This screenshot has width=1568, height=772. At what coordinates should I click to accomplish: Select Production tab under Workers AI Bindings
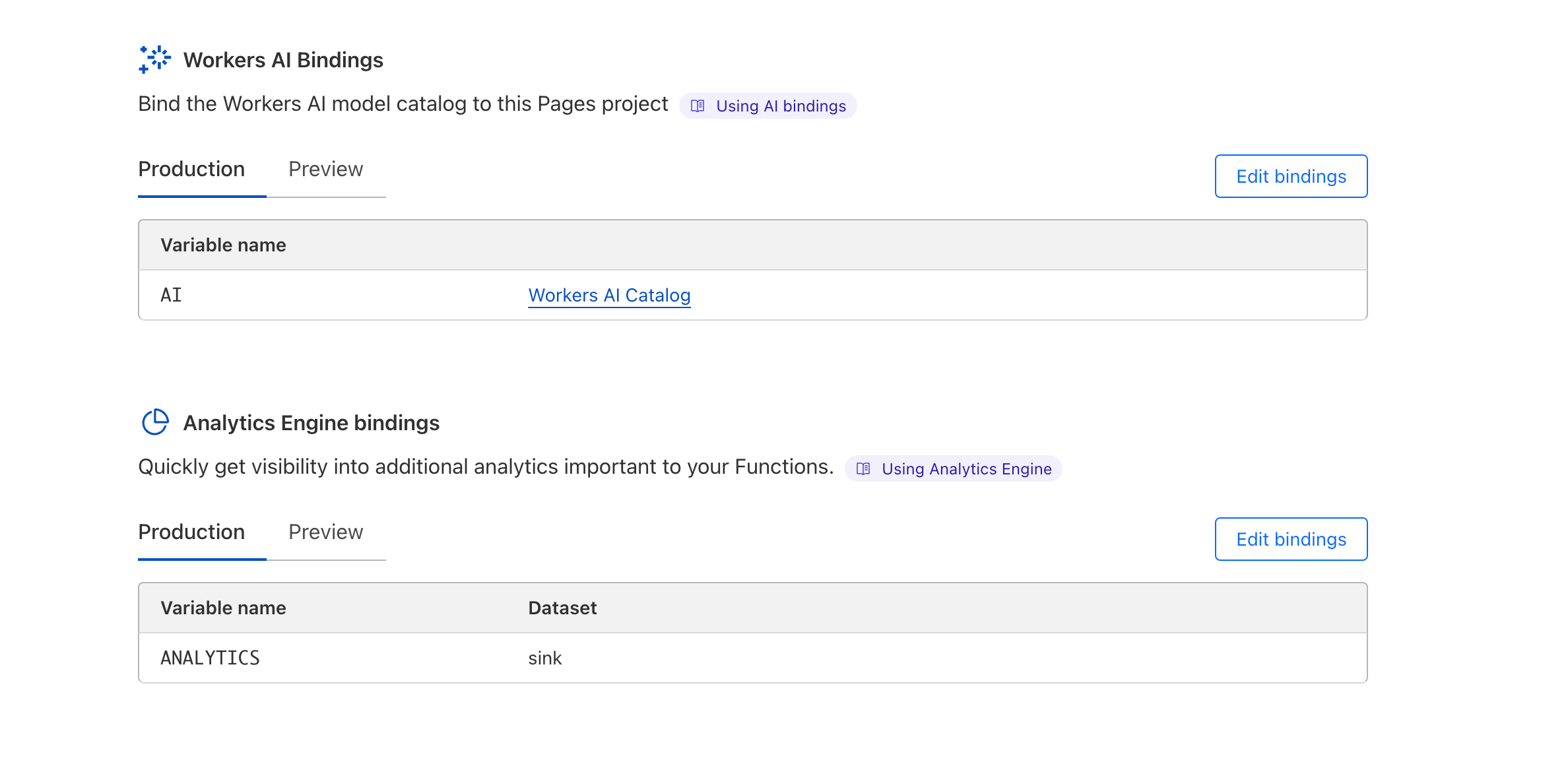(191, 170)
